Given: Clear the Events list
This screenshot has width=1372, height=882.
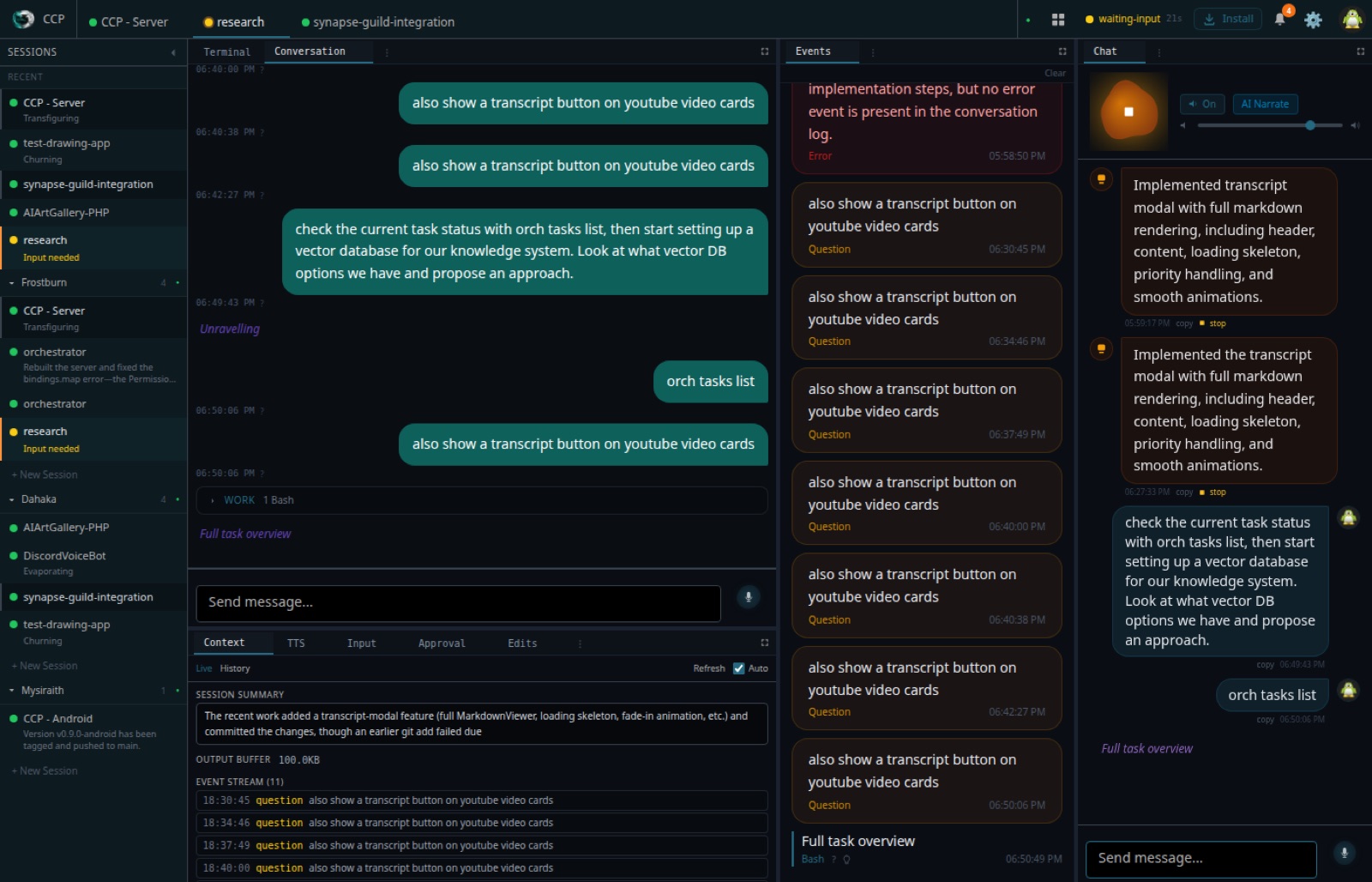Looking at the screenshot, I should click(x=1055, y=73).
